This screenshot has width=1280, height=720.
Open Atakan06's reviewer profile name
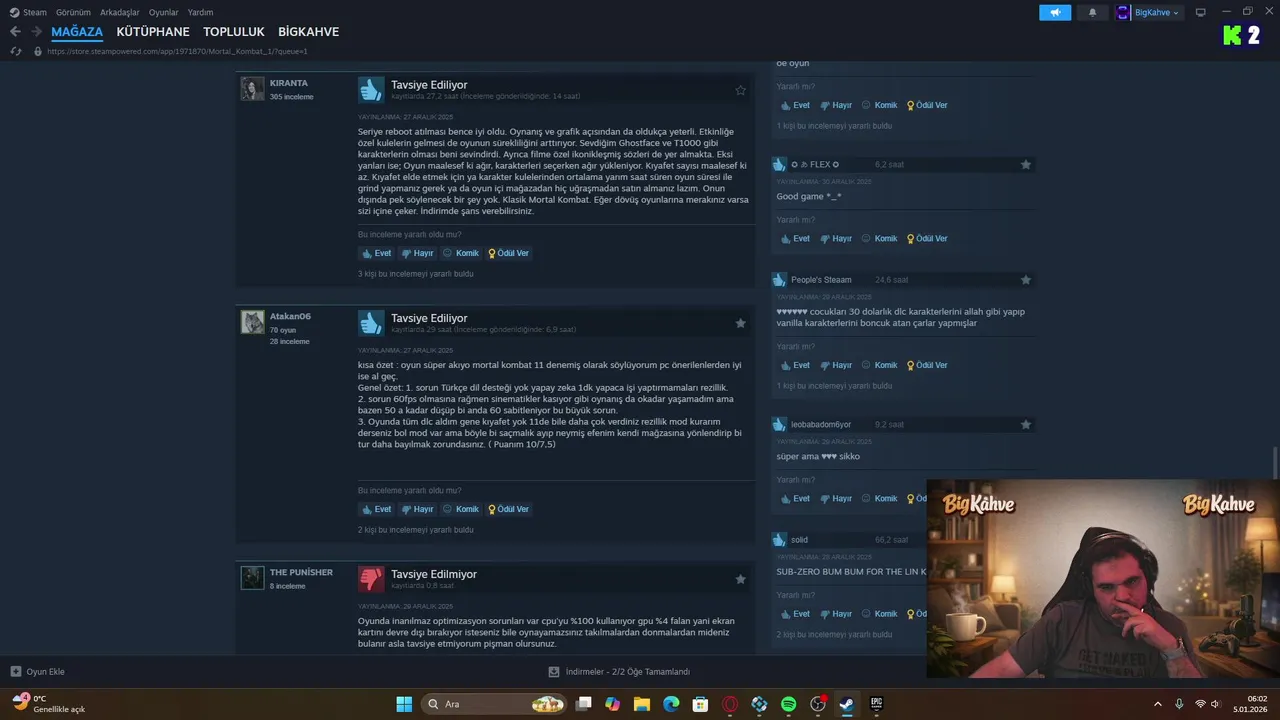pyautogui.click(x=290, y=316)
